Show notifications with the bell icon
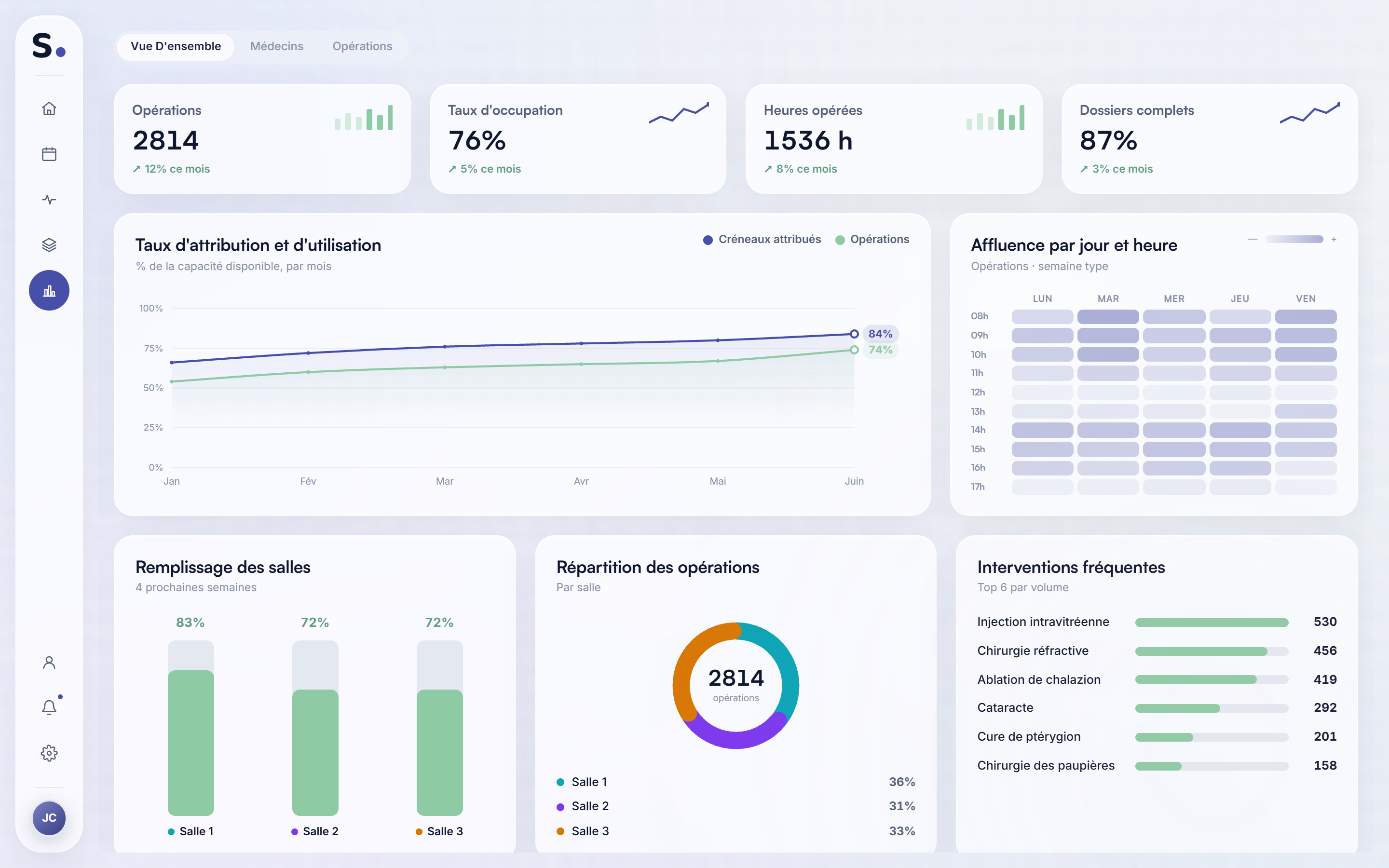This screenshot has height=868, width=1389. point(49,707)
